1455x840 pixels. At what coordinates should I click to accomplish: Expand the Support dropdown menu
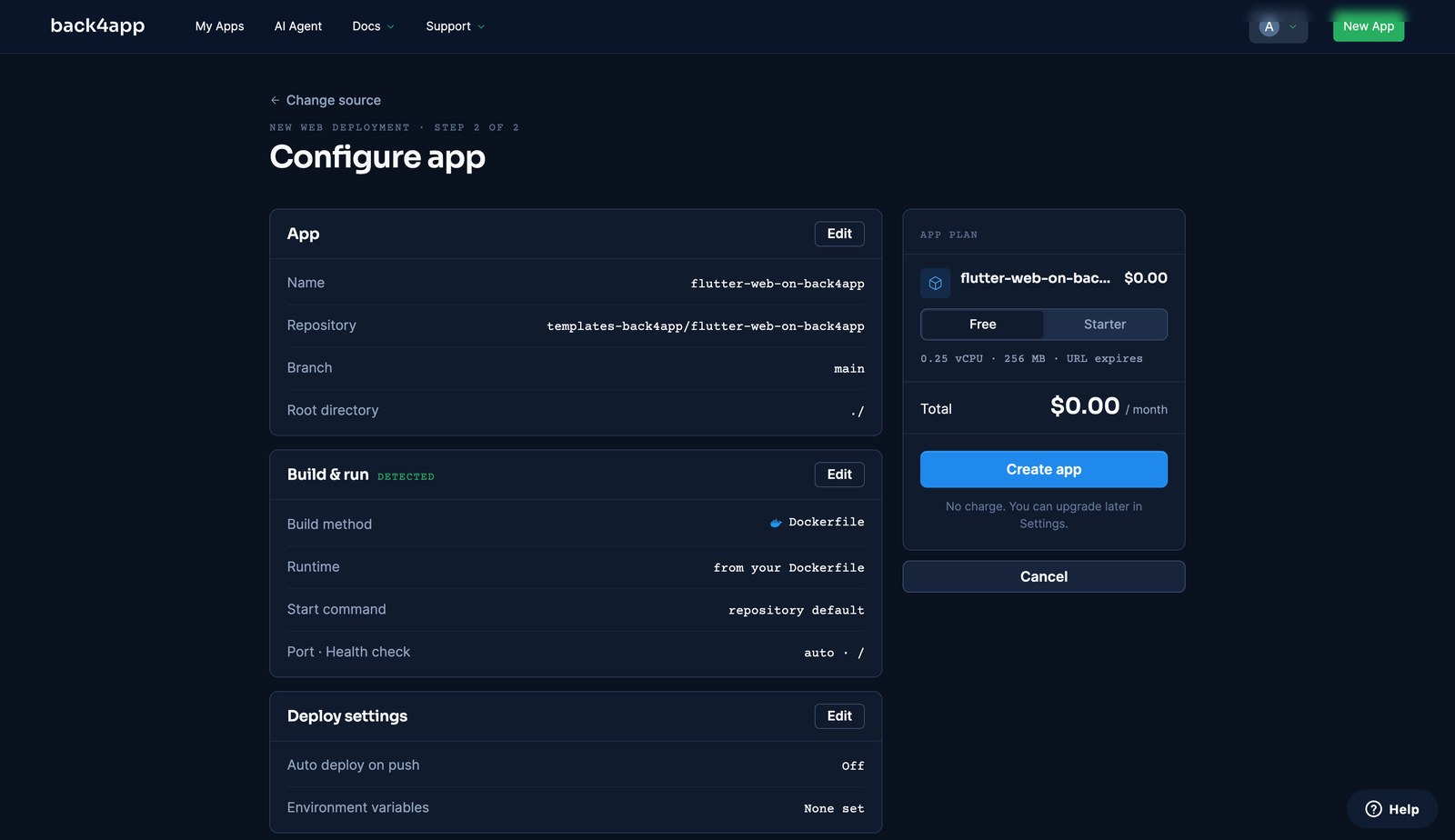click(x=455, y=26)
